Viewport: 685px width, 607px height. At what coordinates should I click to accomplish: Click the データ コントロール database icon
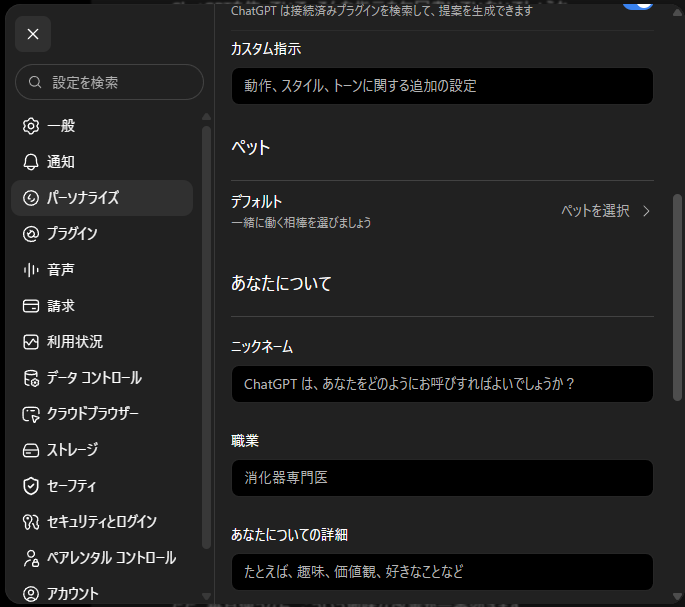coord(31,378)
